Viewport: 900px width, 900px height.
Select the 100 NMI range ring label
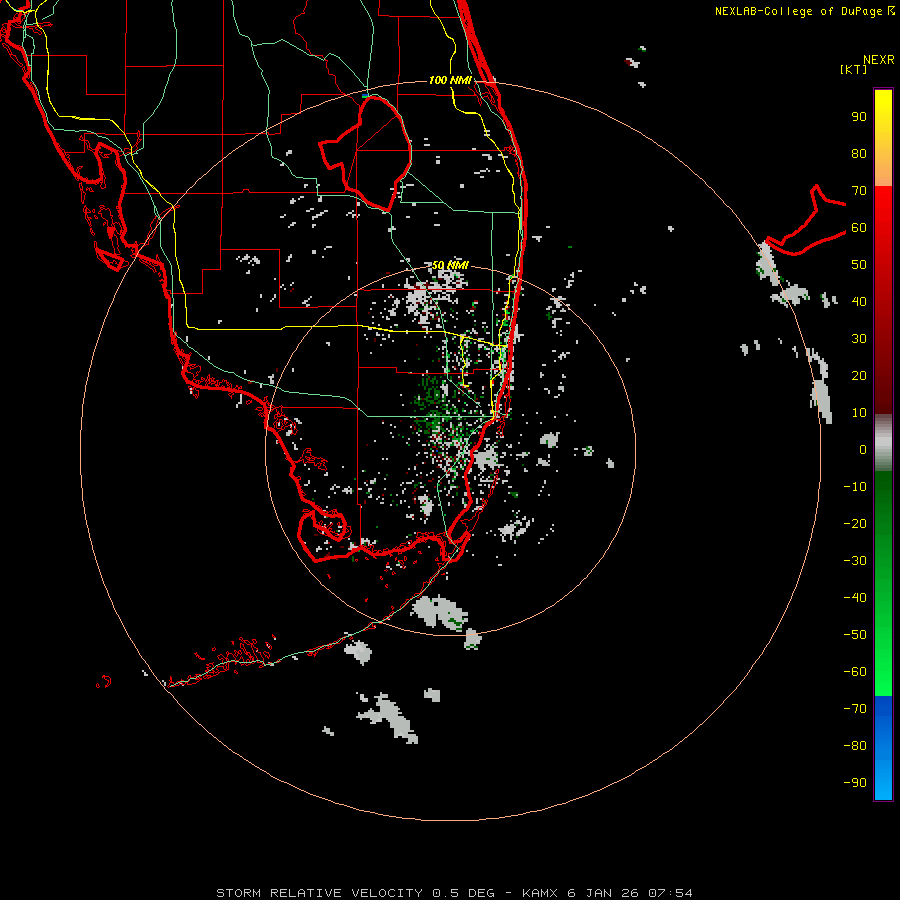coord(450,80)
